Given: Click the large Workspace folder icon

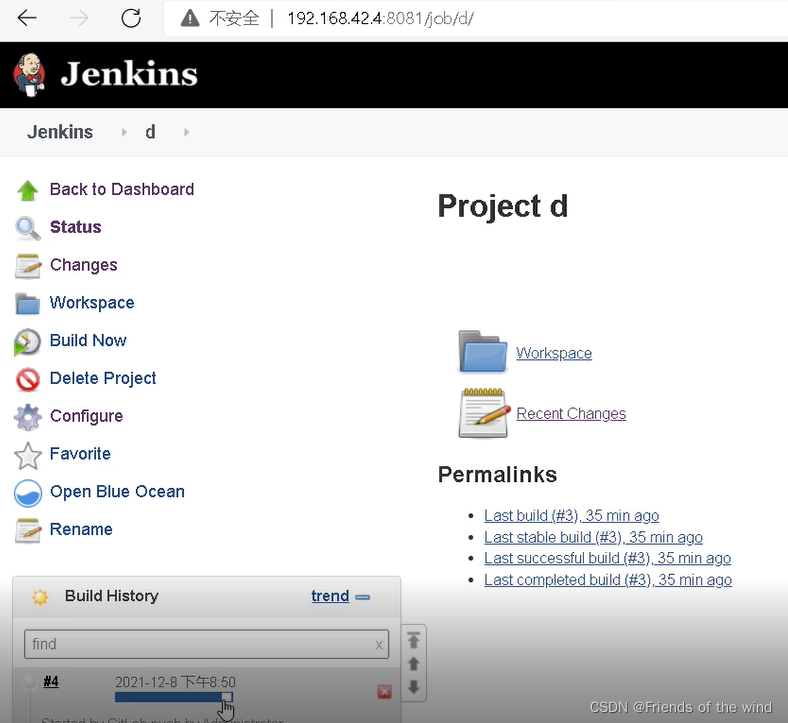Looking at the screenshot, I should pos(483,352).
